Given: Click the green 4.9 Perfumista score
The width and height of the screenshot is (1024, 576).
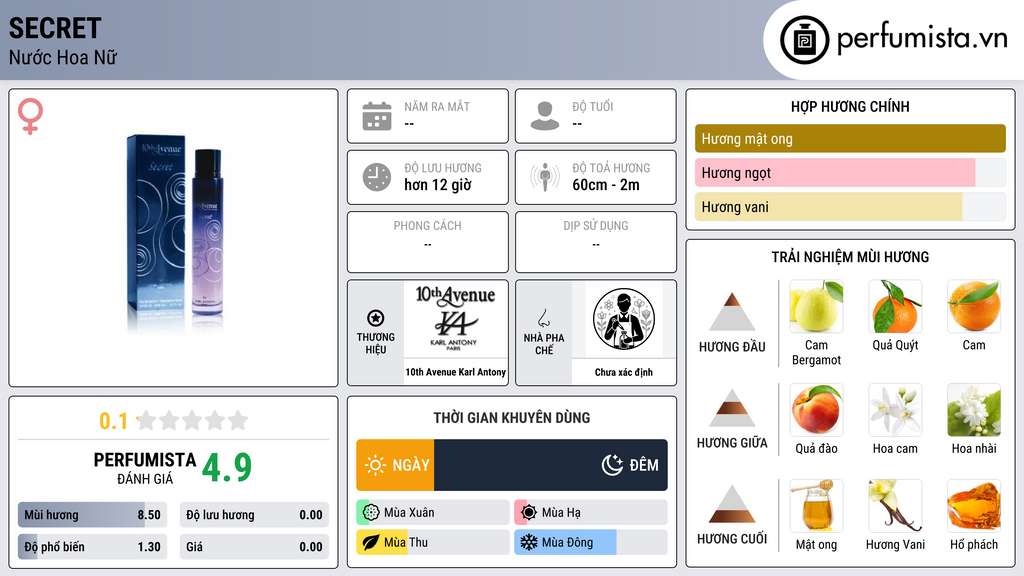Looking at the screenshot, I should (x=227, y=468).
